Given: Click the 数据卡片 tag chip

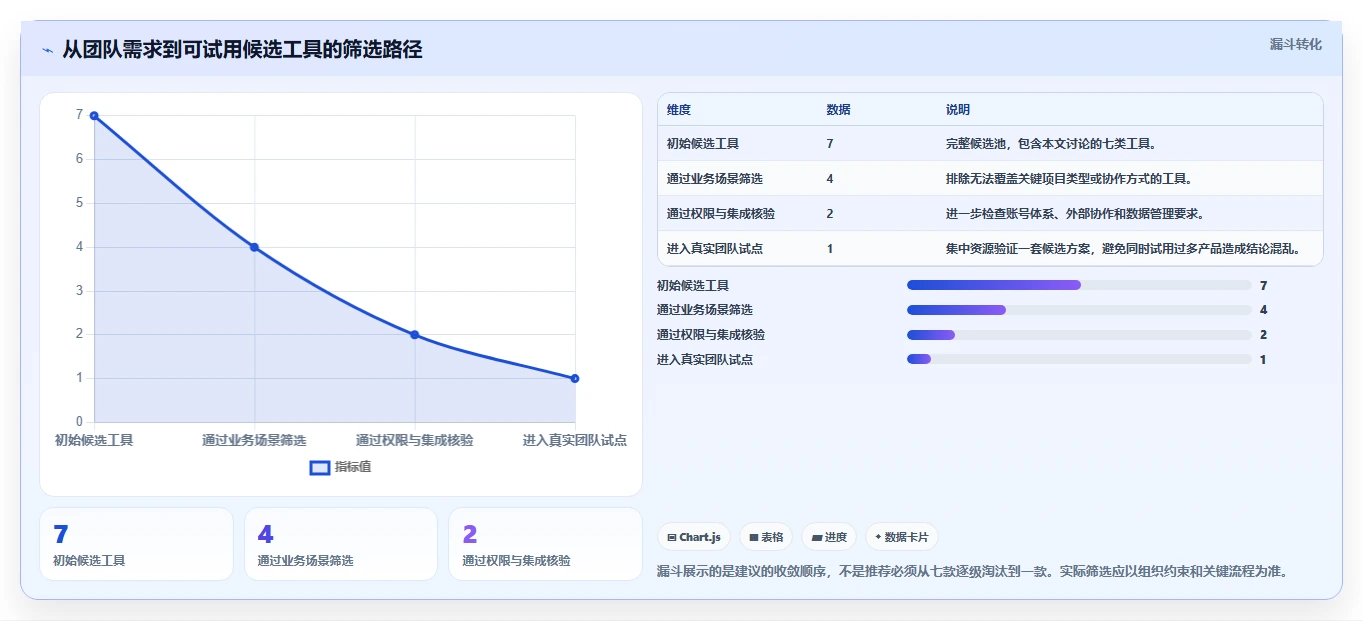Looking at the screenshot, I should (901, 537).
